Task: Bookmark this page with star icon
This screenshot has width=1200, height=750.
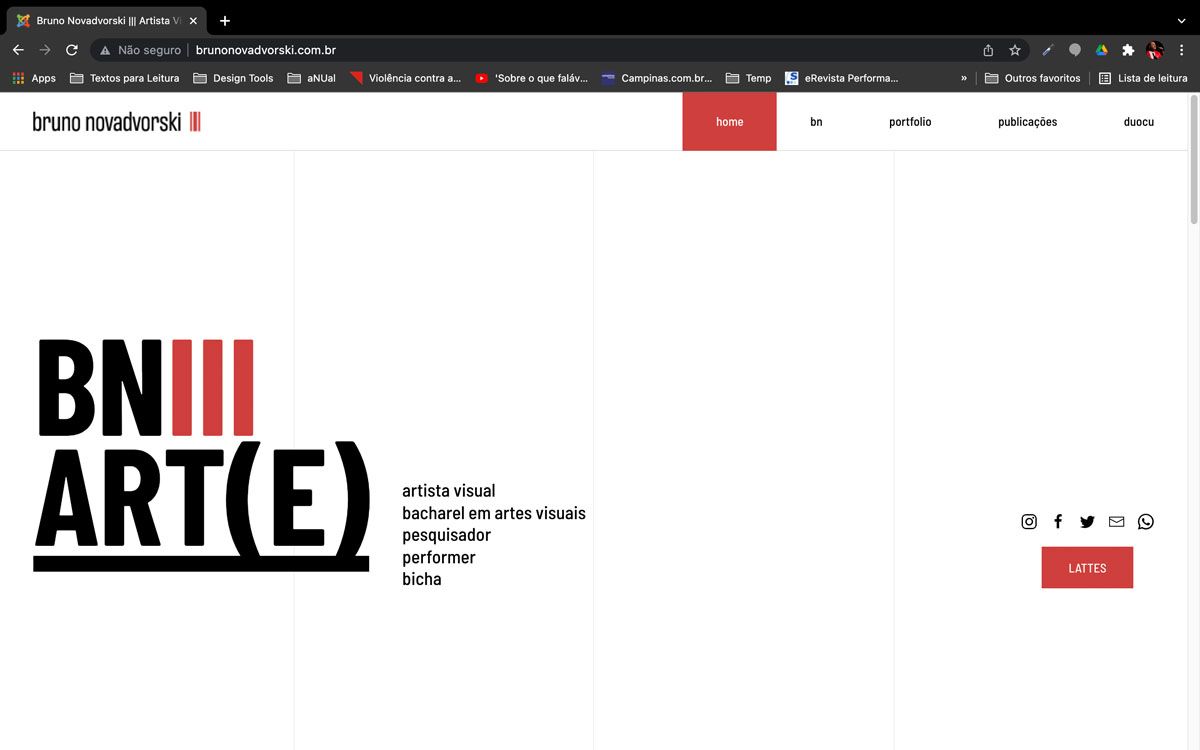Action: pos(1015,50)
